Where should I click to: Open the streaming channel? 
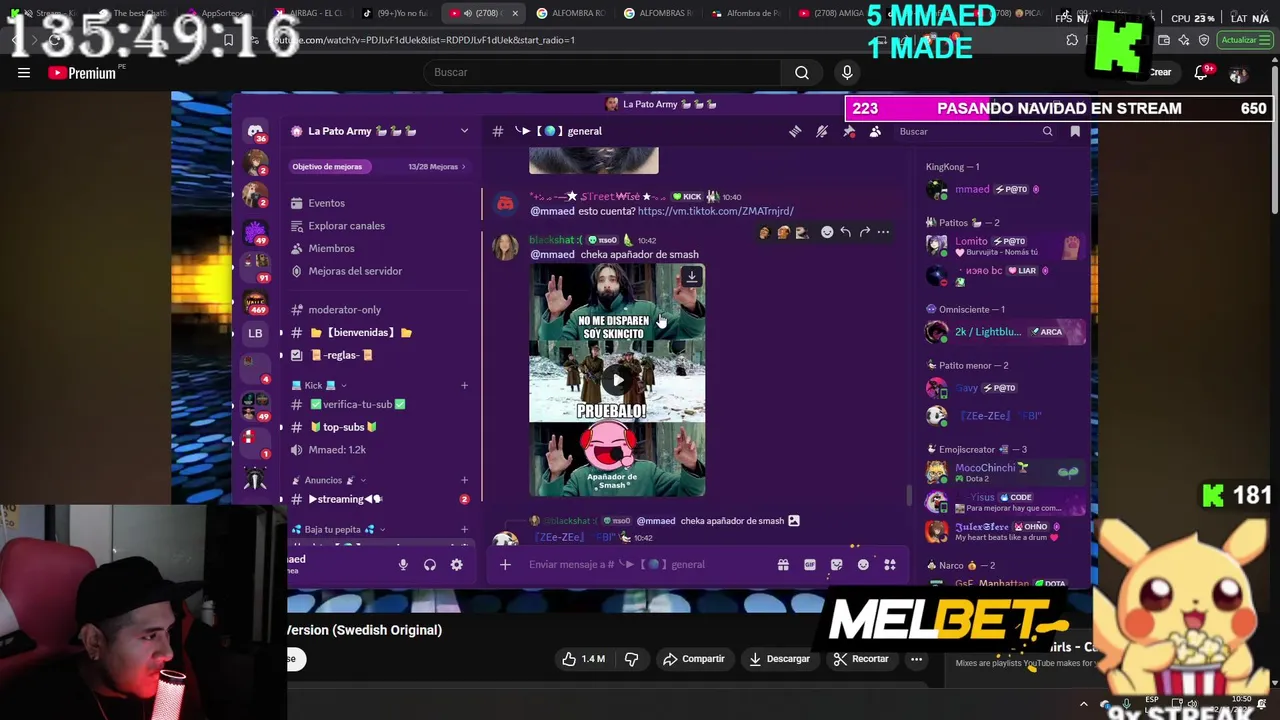pos(346,499)
